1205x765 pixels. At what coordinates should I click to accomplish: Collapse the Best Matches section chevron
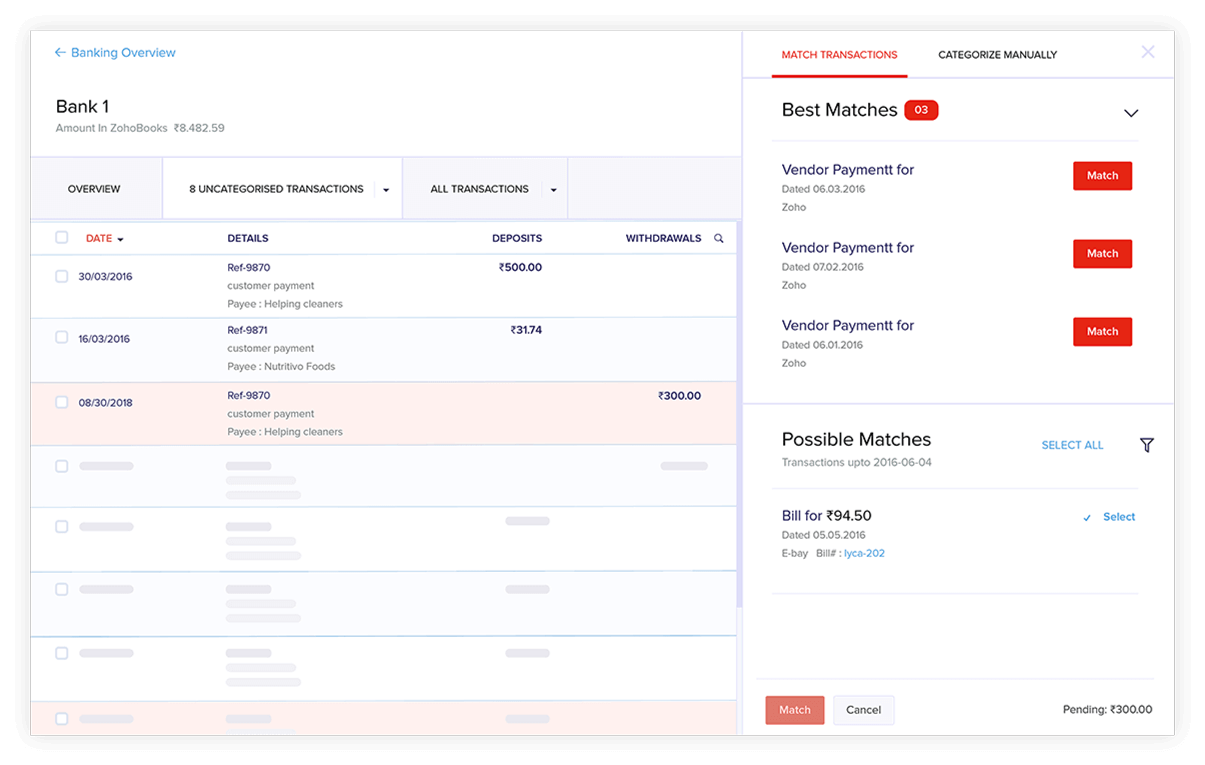[1130, 113]
